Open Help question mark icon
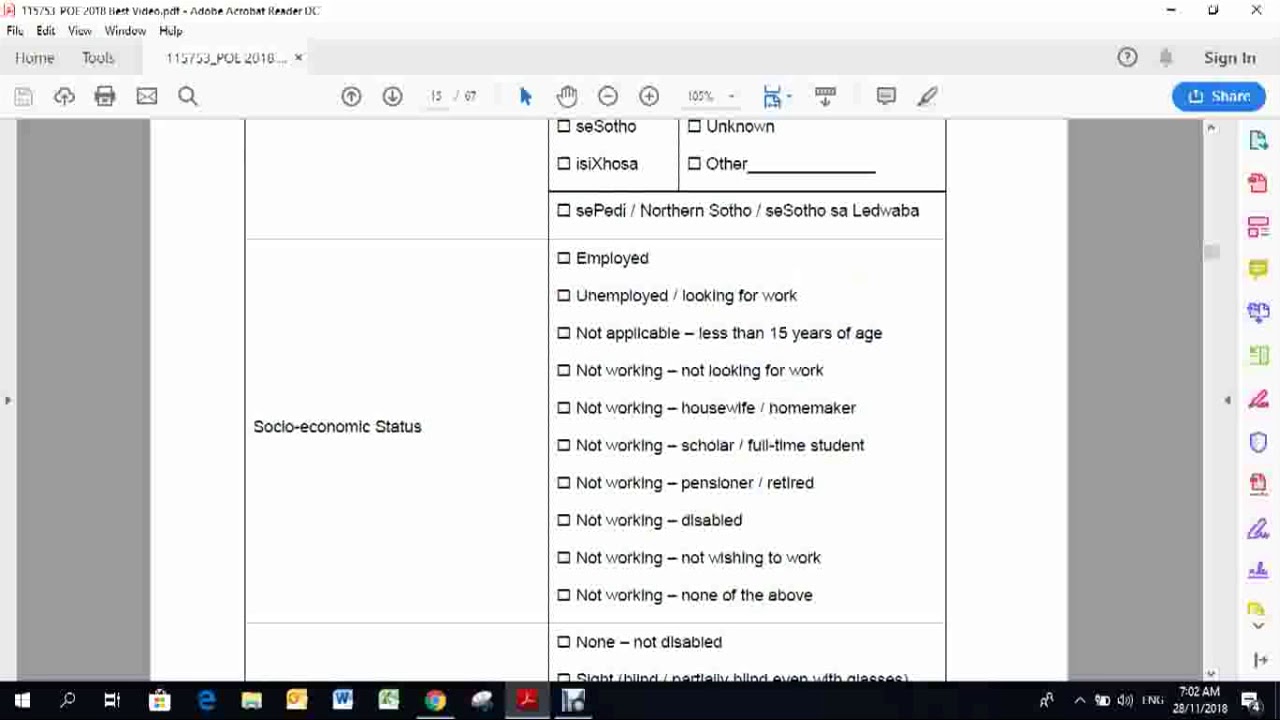Viewport: 1280px width, 720px height. tap(1127, 57)
